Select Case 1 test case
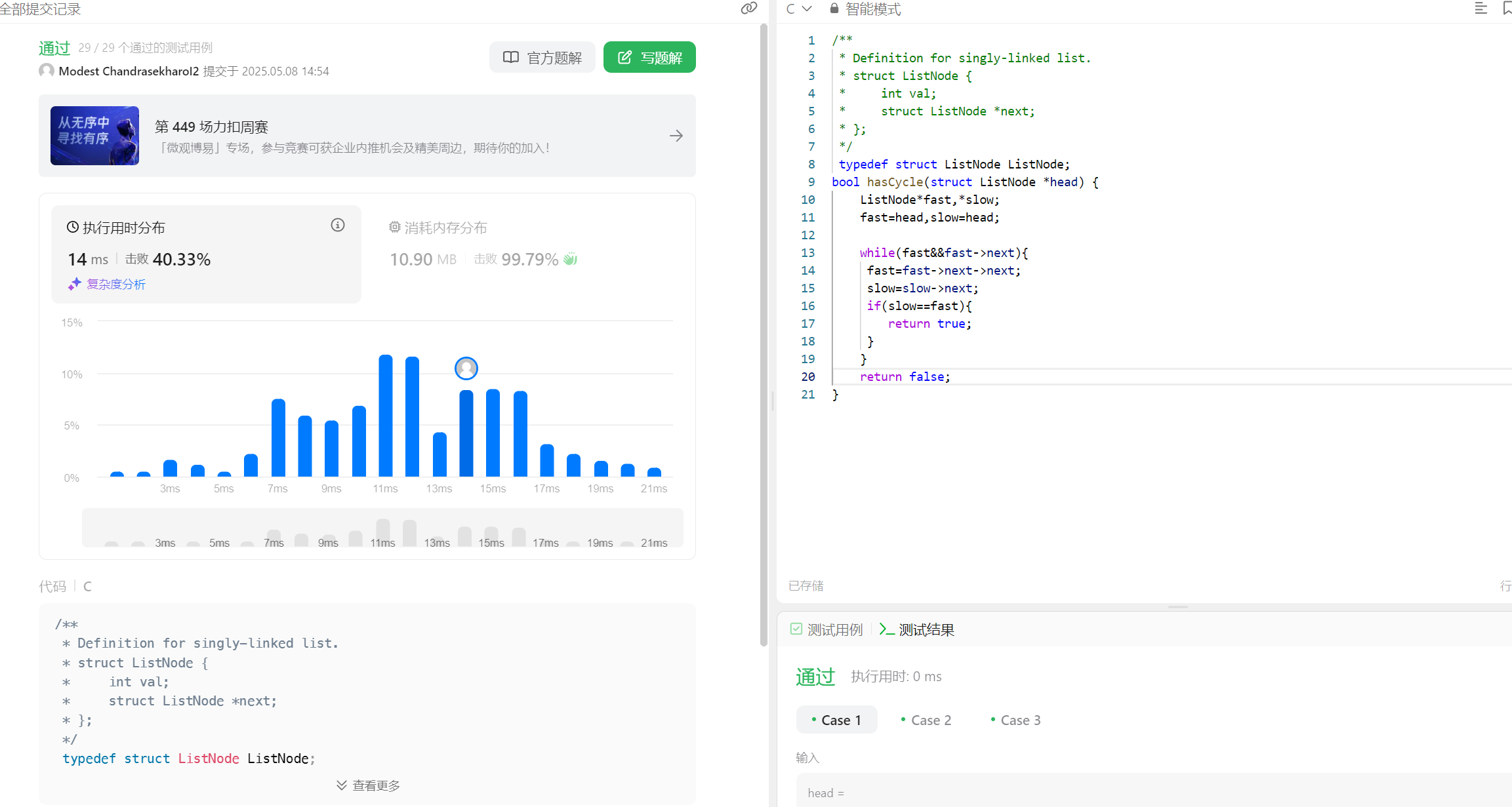Image resolution: width=1512 pixels, height=807 pixels. click(x=836, y=720)
